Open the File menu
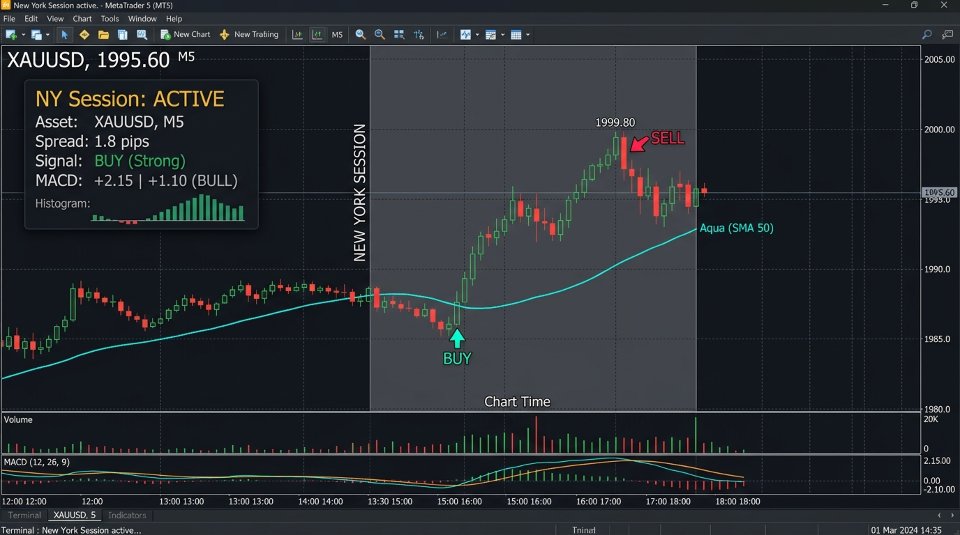Screen dimensions: 960x535 [9, 19]
